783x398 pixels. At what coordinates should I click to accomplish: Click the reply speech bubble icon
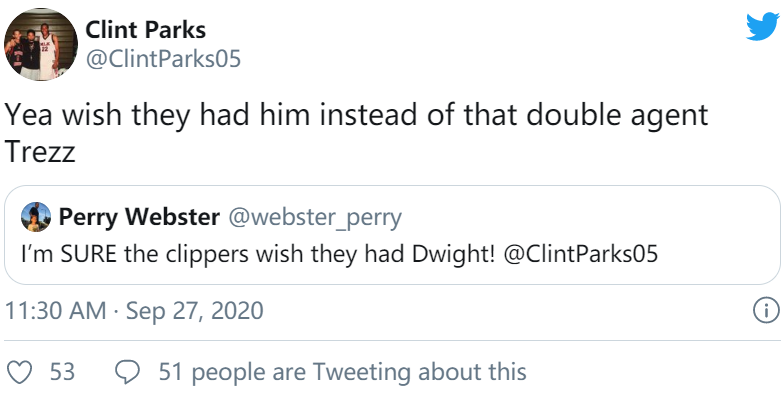127,373
